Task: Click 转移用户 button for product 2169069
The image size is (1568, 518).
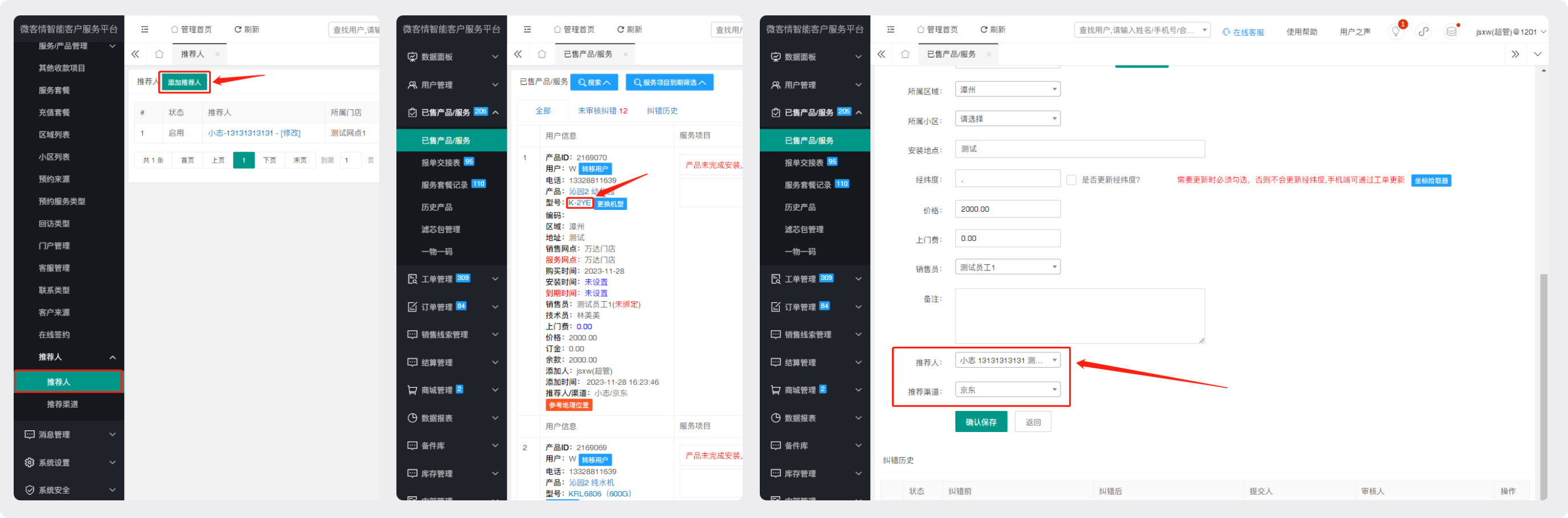Action: pyautogui.click(x=595, y=459)
